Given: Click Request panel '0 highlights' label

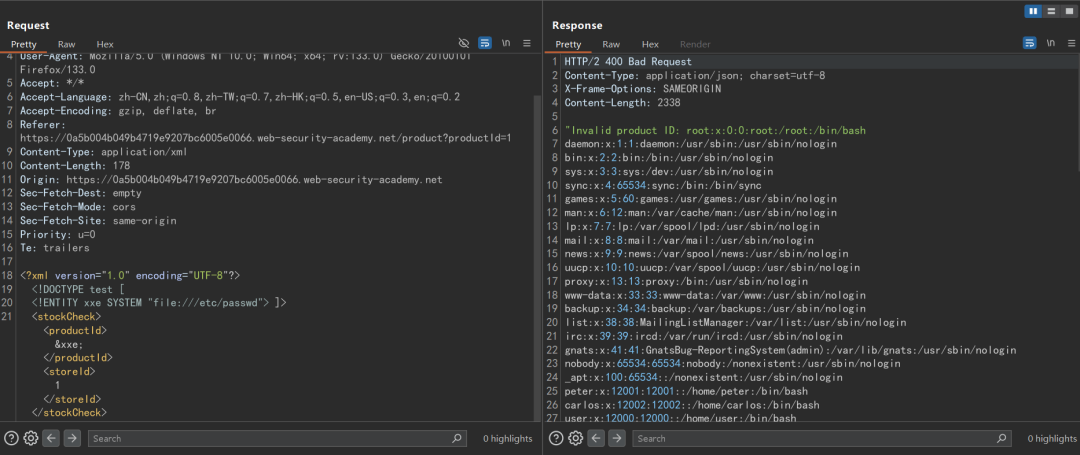Looking at the screenshot, I should tap(508, 438).
